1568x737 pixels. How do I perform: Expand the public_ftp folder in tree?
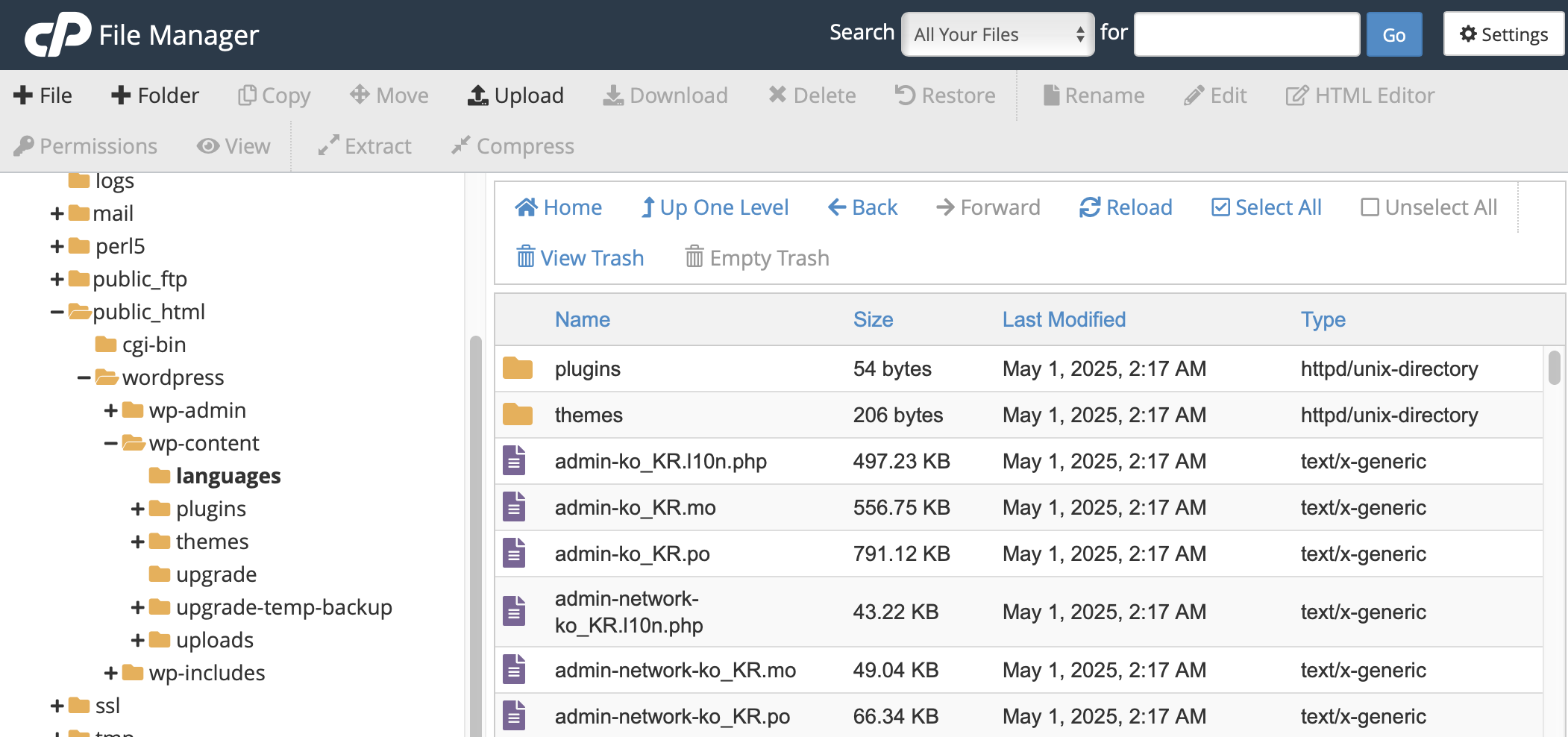pyautogui.click(x=57, y=279)
